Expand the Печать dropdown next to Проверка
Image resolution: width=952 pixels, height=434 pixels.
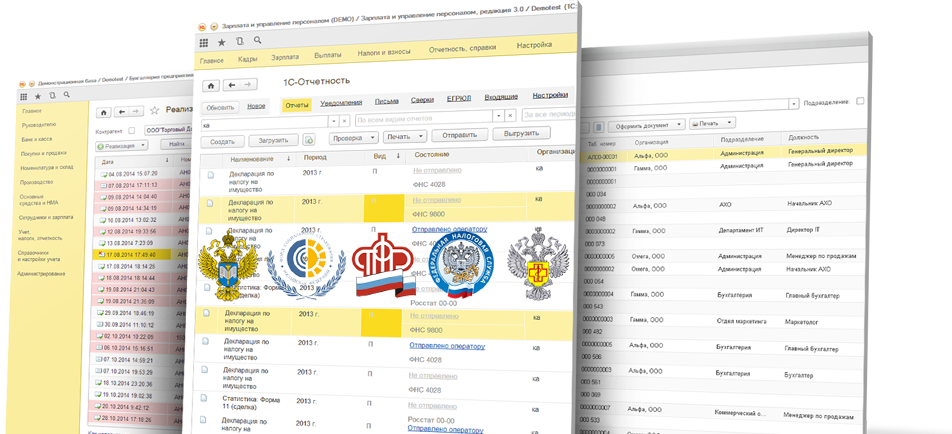404,136
